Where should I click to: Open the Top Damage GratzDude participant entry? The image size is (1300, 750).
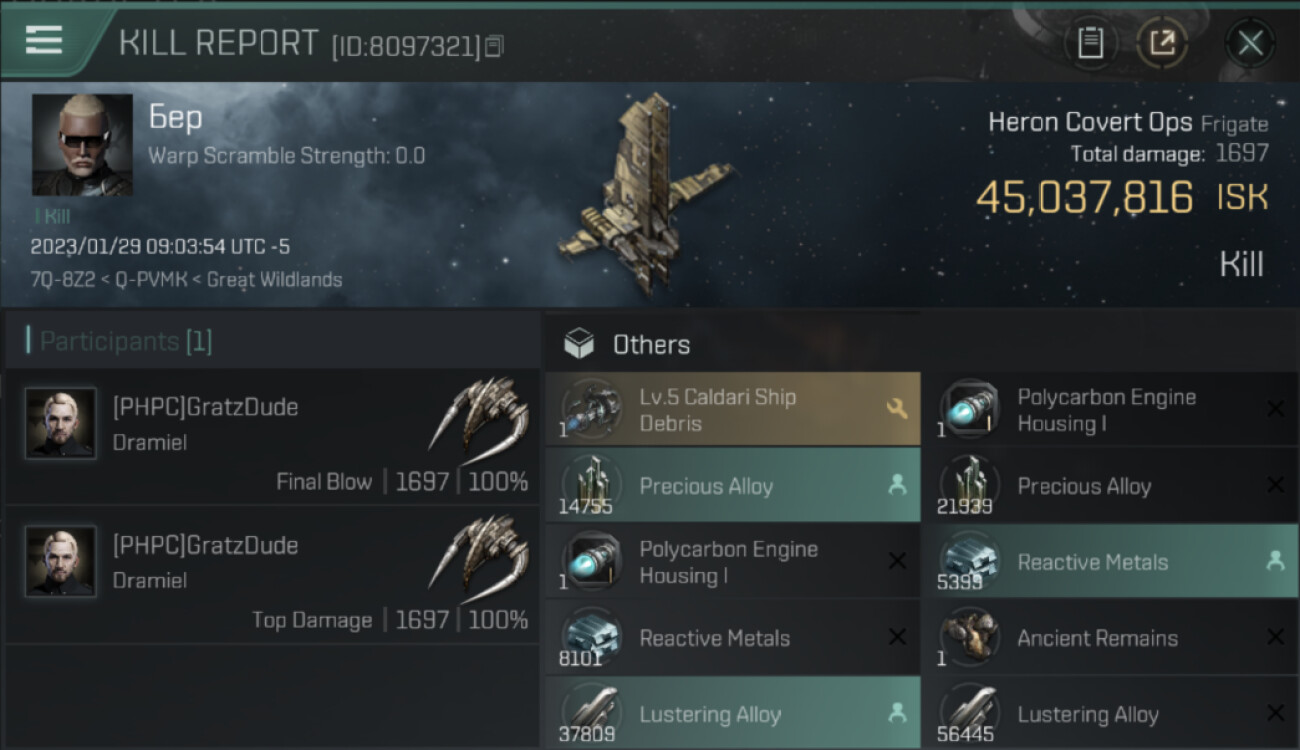(272, 575)
